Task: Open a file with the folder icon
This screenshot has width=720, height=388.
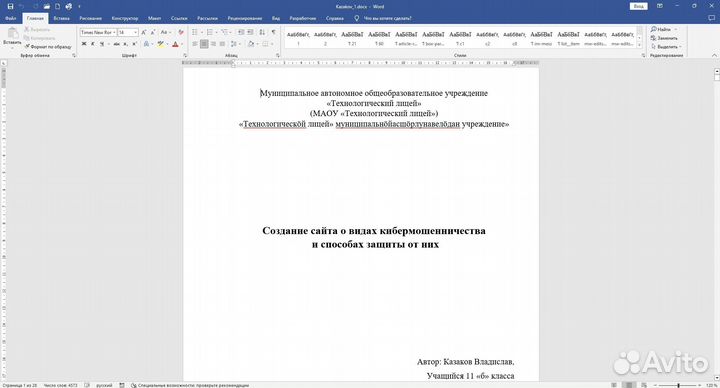Action: (x=47, y=6)
